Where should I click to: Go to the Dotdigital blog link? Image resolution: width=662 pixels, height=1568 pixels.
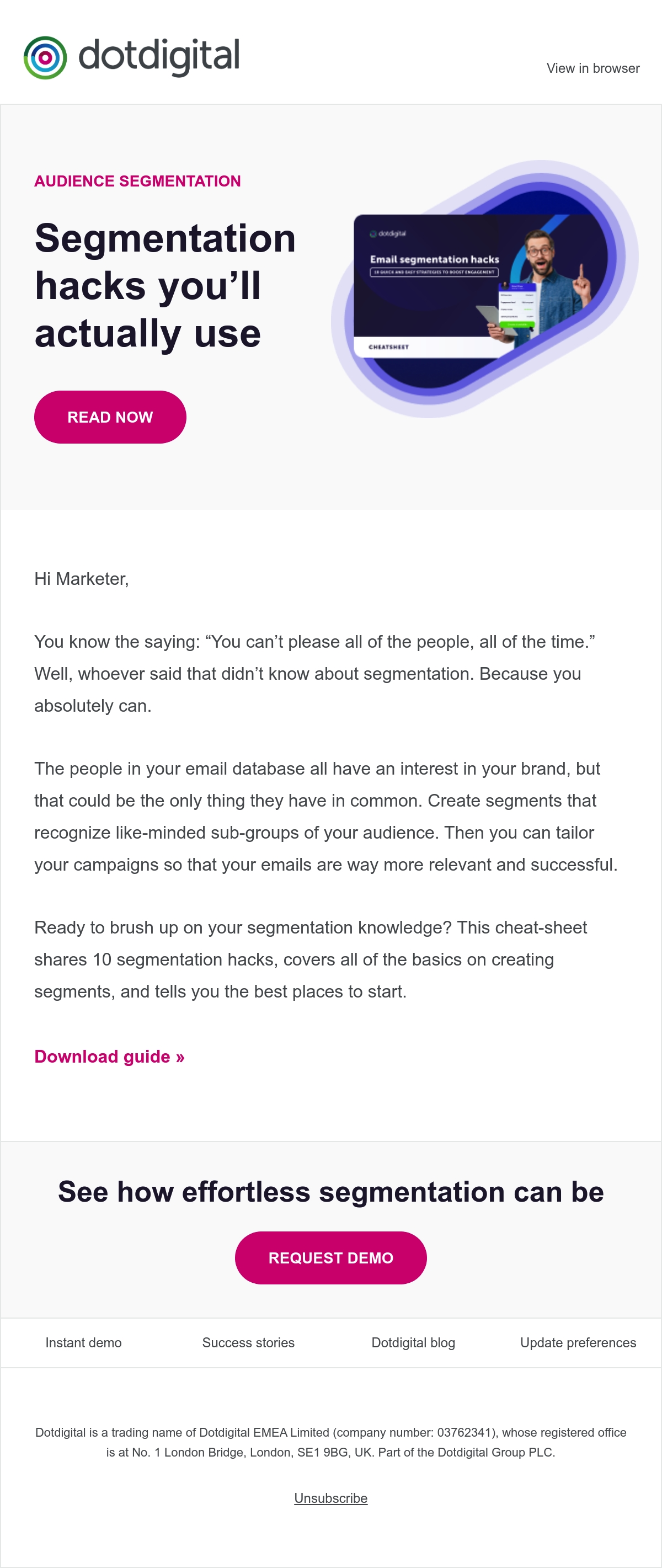coord(413,1342)
